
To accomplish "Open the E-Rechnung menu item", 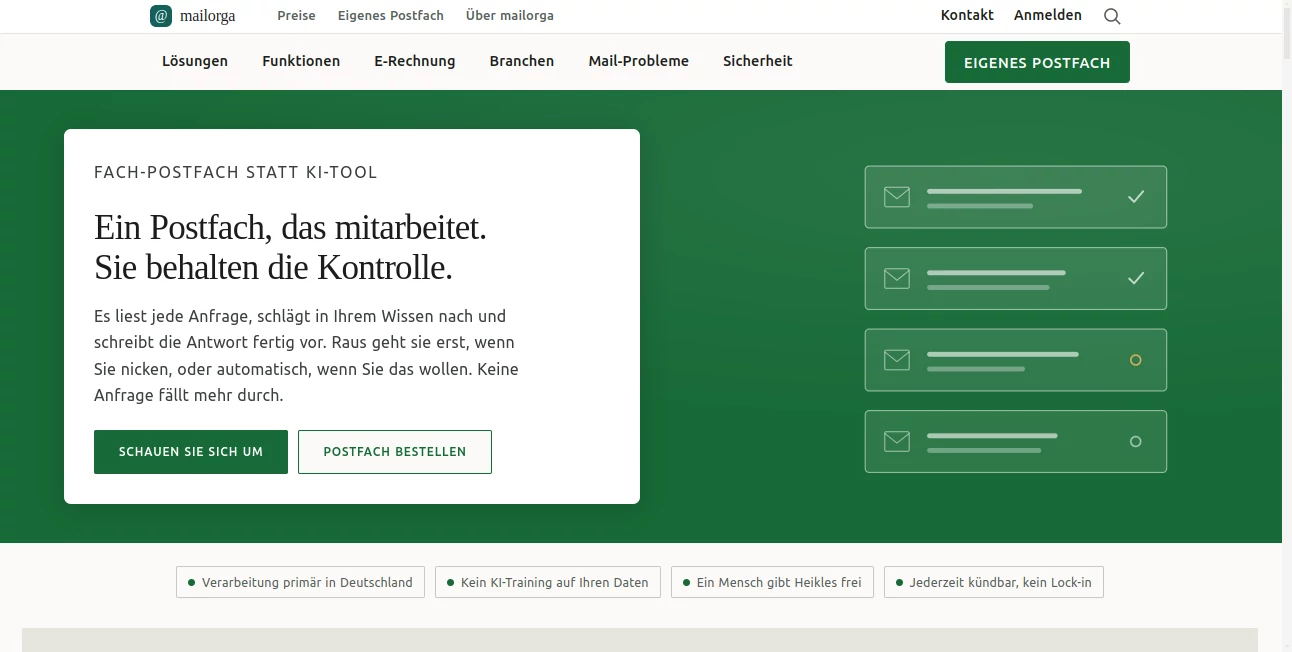I will coord(415,61).
